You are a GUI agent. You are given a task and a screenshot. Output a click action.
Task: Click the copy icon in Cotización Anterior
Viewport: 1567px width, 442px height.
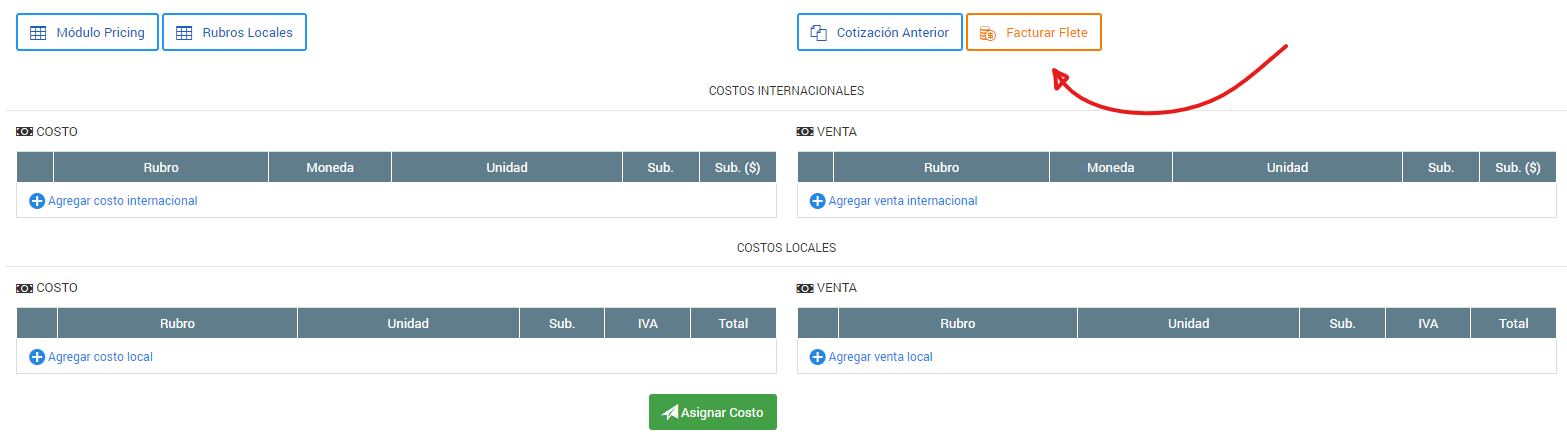click(818, 33)
